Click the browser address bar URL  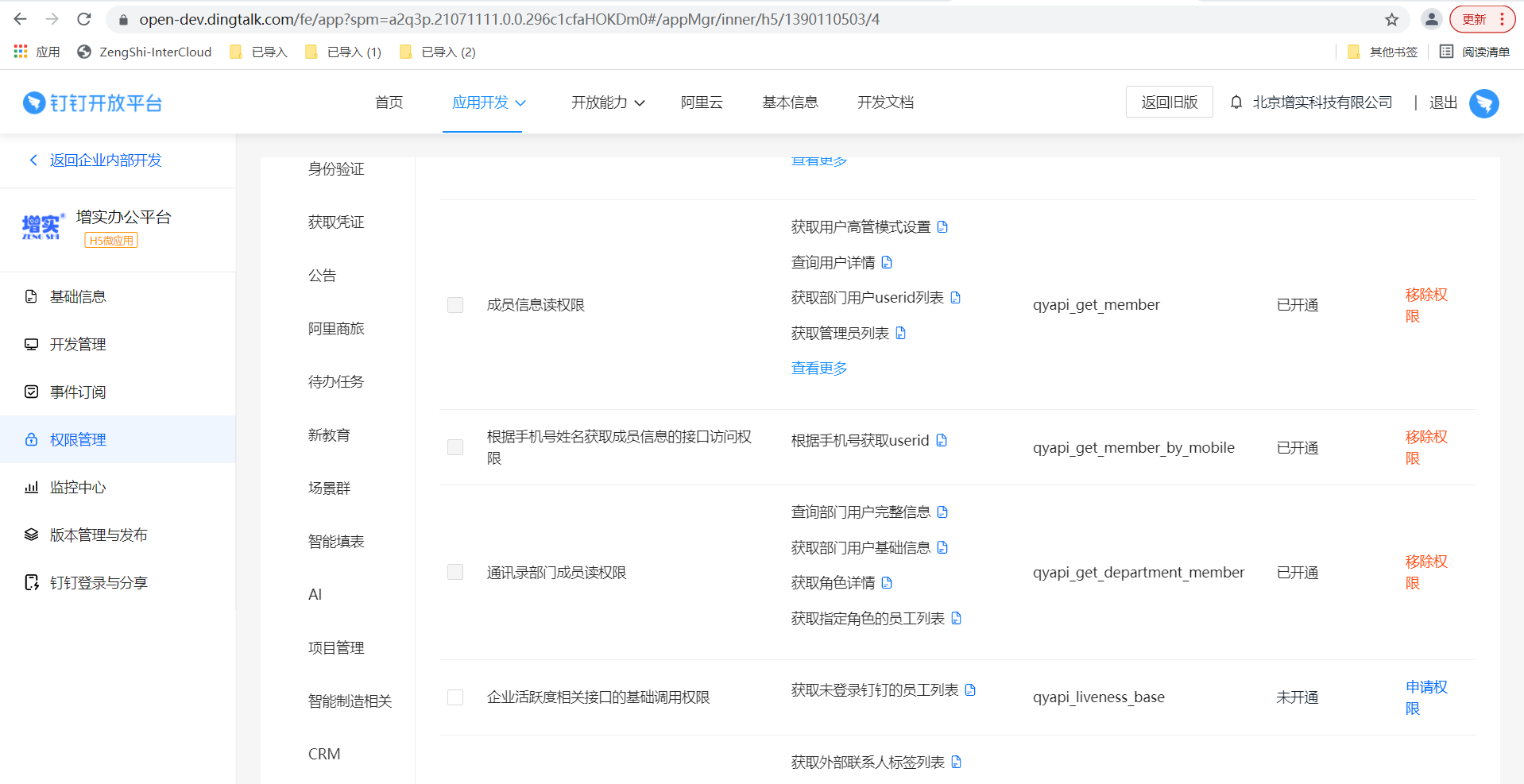point(509,20)
